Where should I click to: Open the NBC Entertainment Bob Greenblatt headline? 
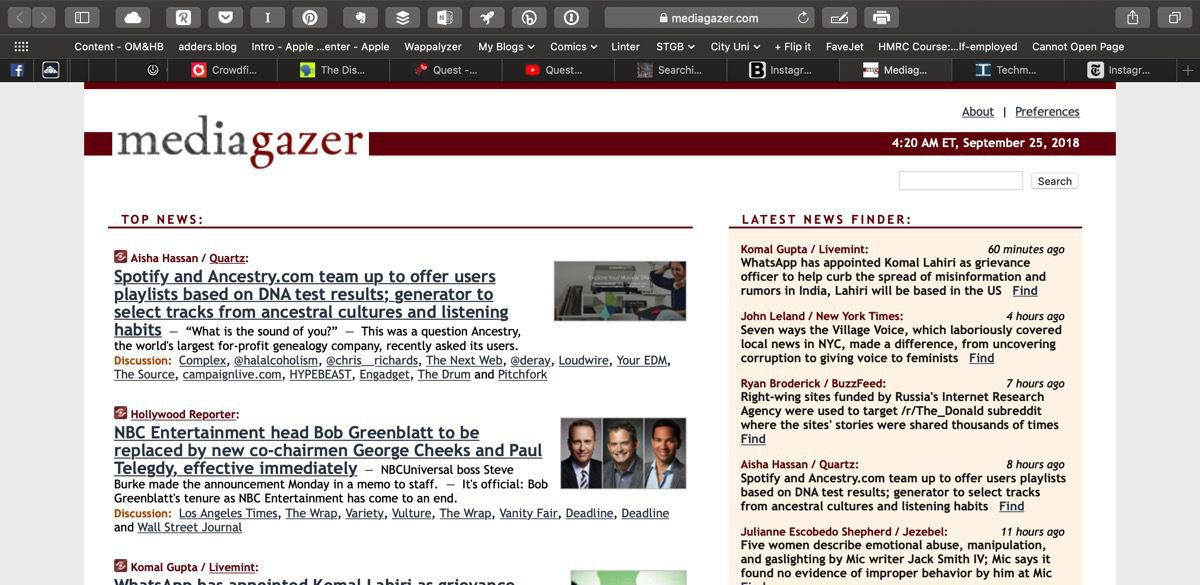(x=328, y=450)
